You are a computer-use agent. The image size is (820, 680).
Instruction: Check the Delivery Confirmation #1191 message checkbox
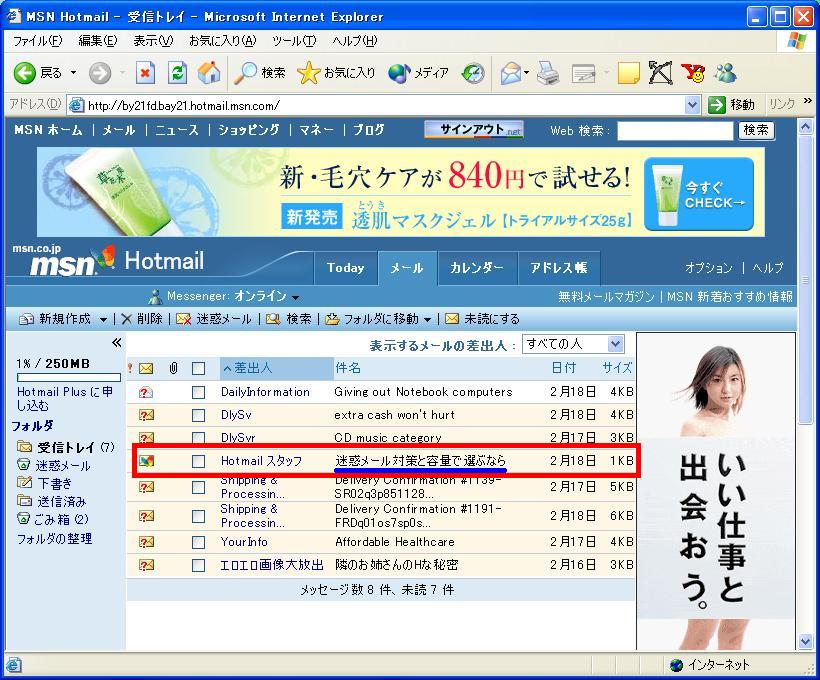(x=198, y=516)
